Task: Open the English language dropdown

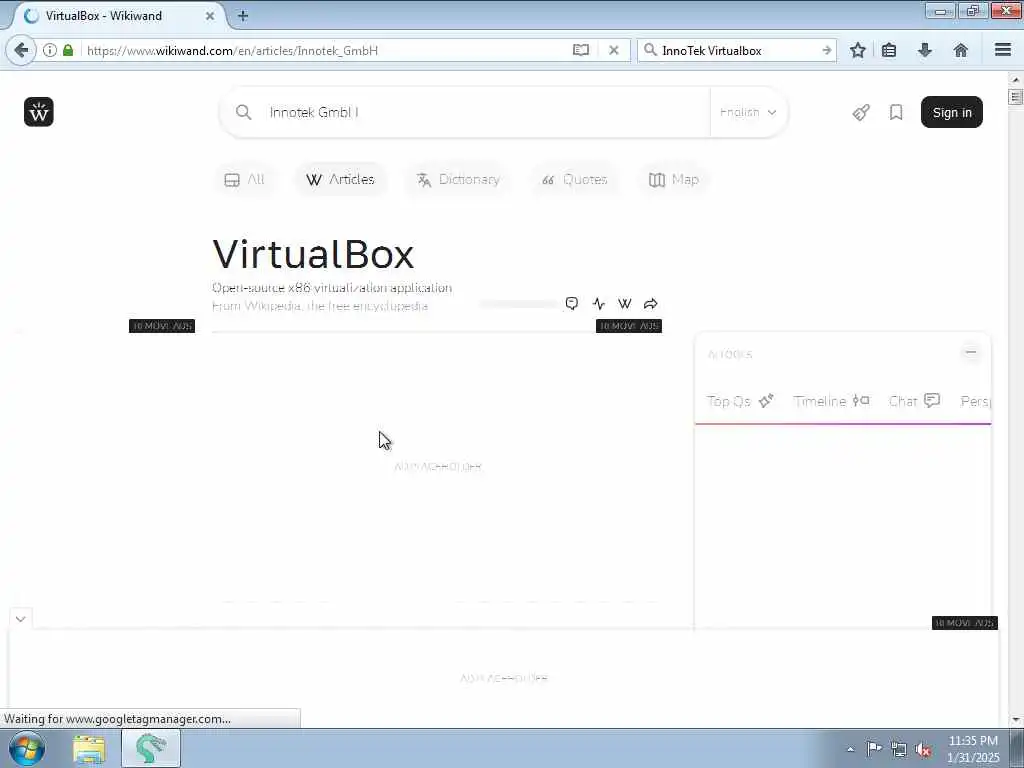Action: [x=748, y=112]
